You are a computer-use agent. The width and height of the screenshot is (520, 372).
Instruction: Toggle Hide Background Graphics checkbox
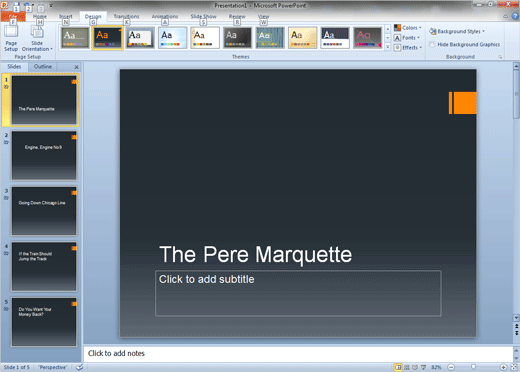tap(432, 44)
